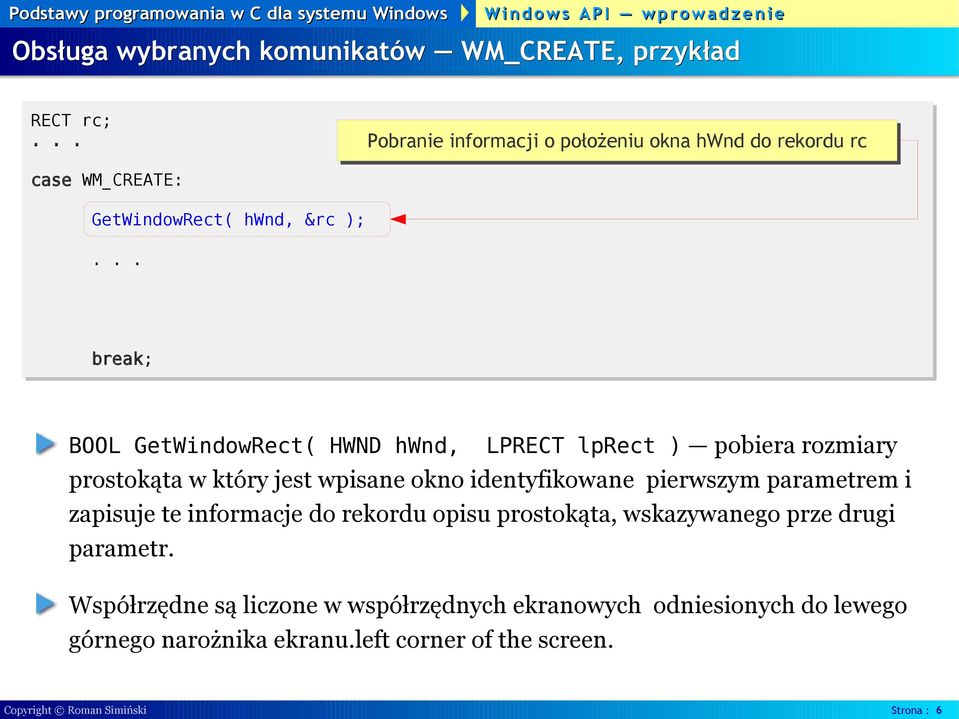Click the slide title "Obsługa wybranych komunikatów — WM_CREATE, przykład"
The width and height of the screenshot is (959, 719).
point(376,51)
